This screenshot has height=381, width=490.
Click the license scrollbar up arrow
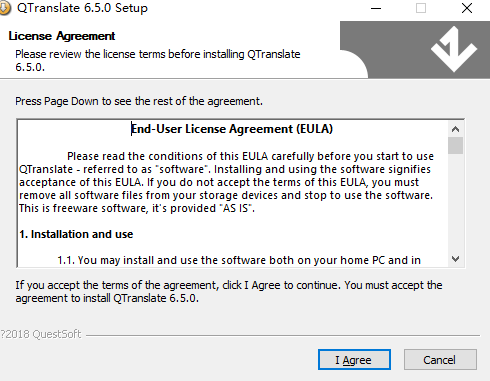click(x=455, y=129)
